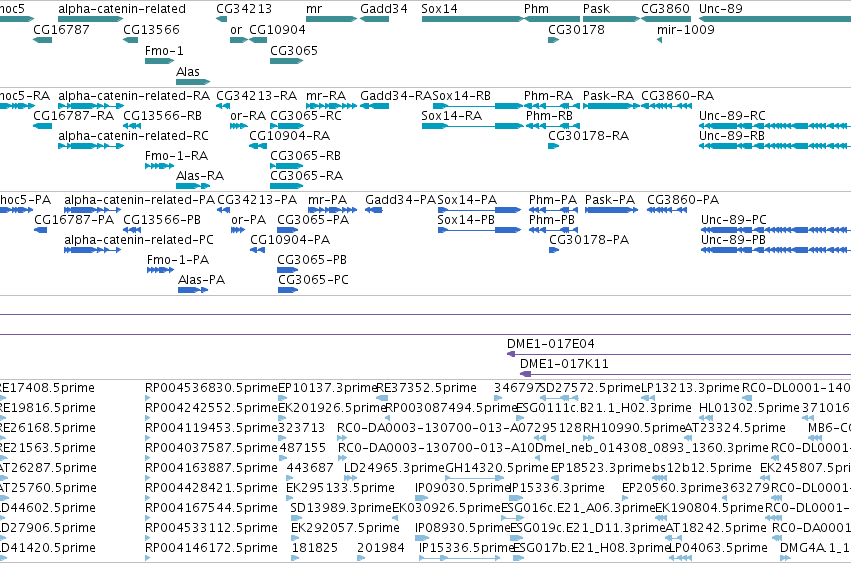Viewport: 851px width, 563px height.
Task: Select the Alas gene feature
Action: pos(193,82)
